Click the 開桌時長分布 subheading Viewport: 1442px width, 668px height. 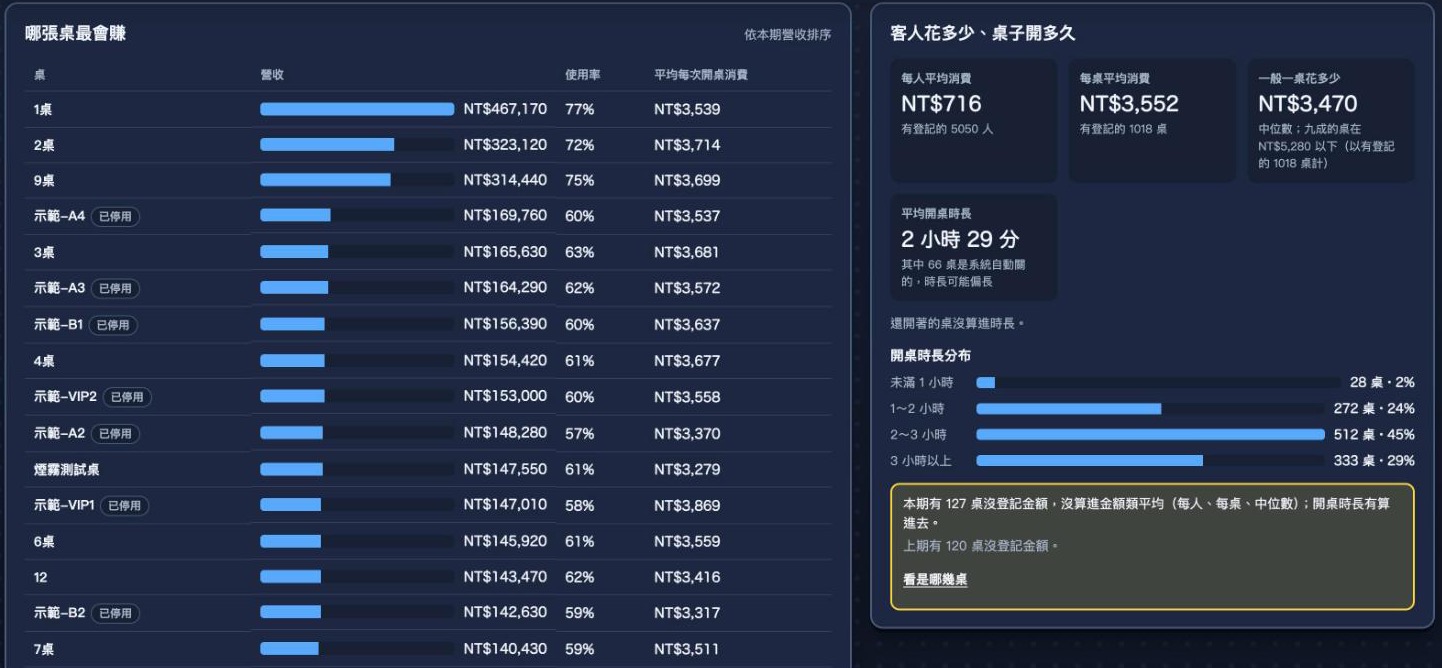coord(930,356)
